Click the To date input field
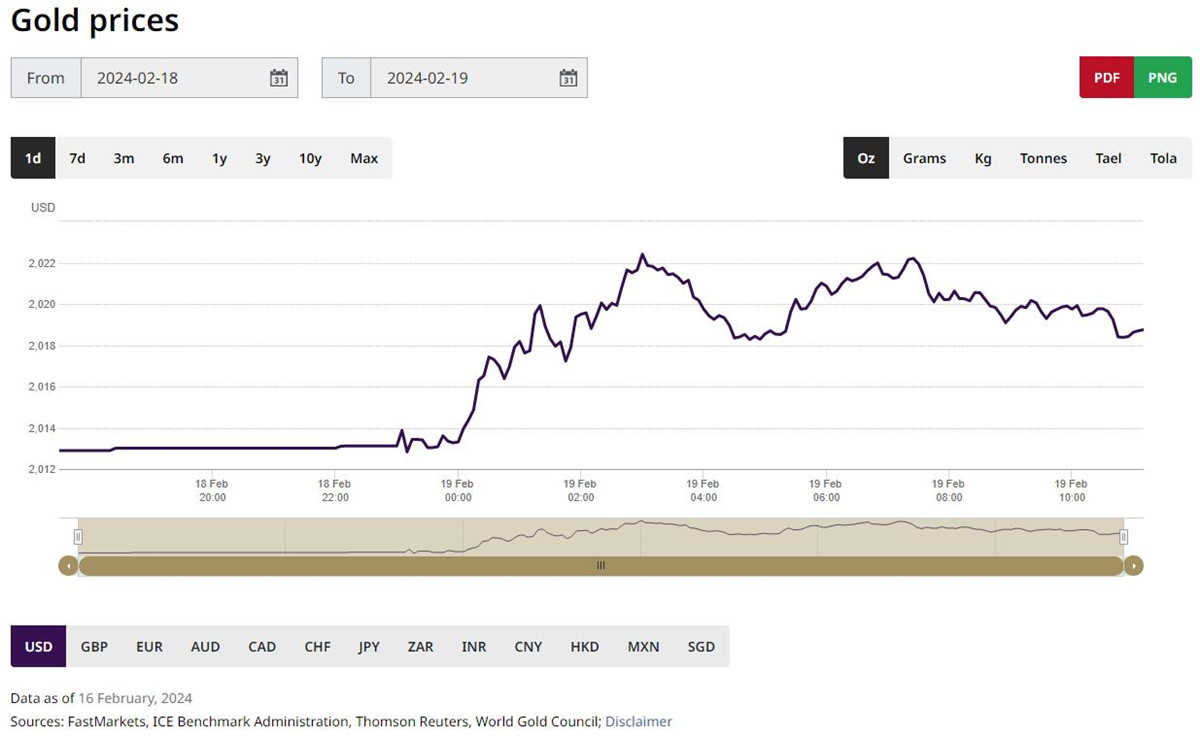Image resolution: width=1200 pixels, height=737 pixels. (x=460, y=78)
